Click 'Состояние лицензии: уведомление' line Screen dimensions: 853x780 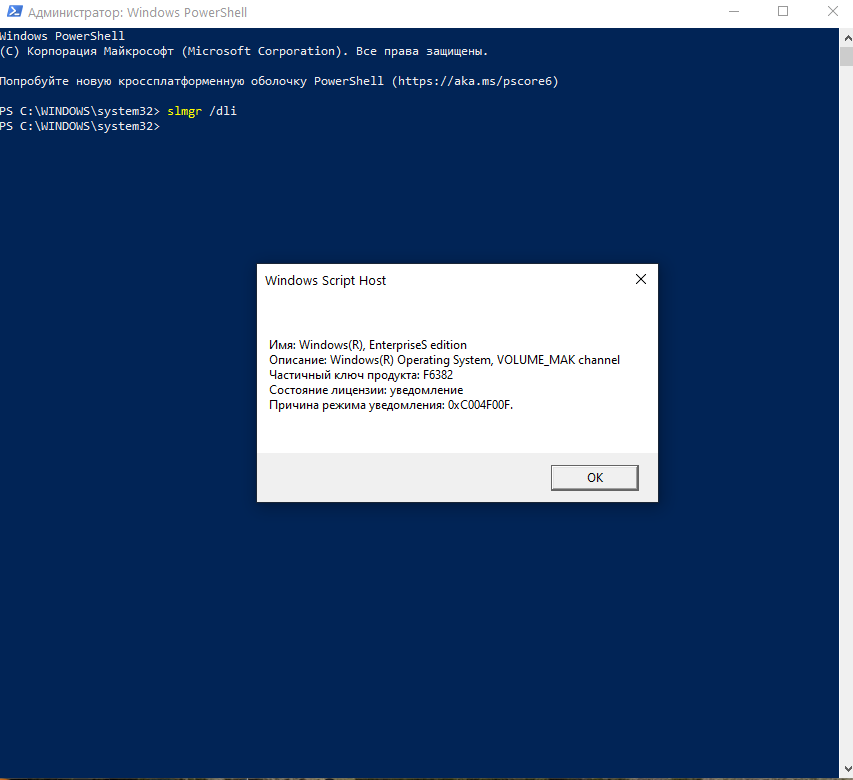[366, 390]
